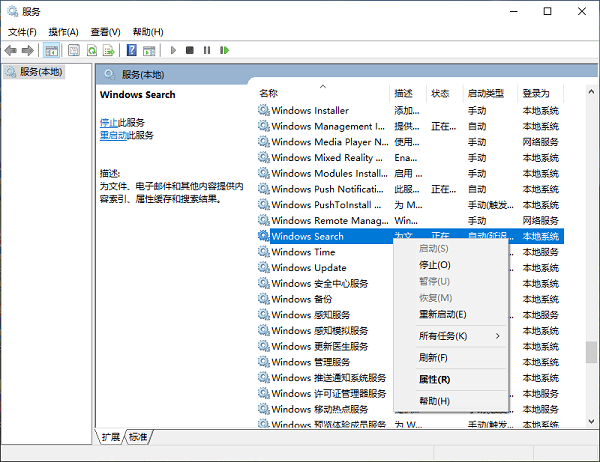This screenshot has height=462, width=600.
Task: Click gear icon beside Windows 安全中心服务
Action: [264, 283]
